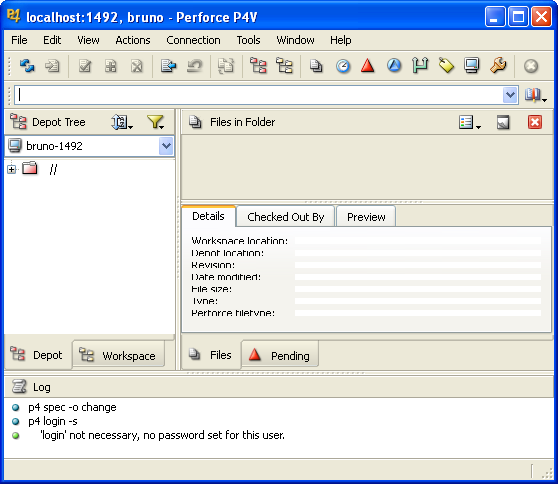Show the depot tree via toolbar icon
The image size is (558, 484).
point(258,66)
